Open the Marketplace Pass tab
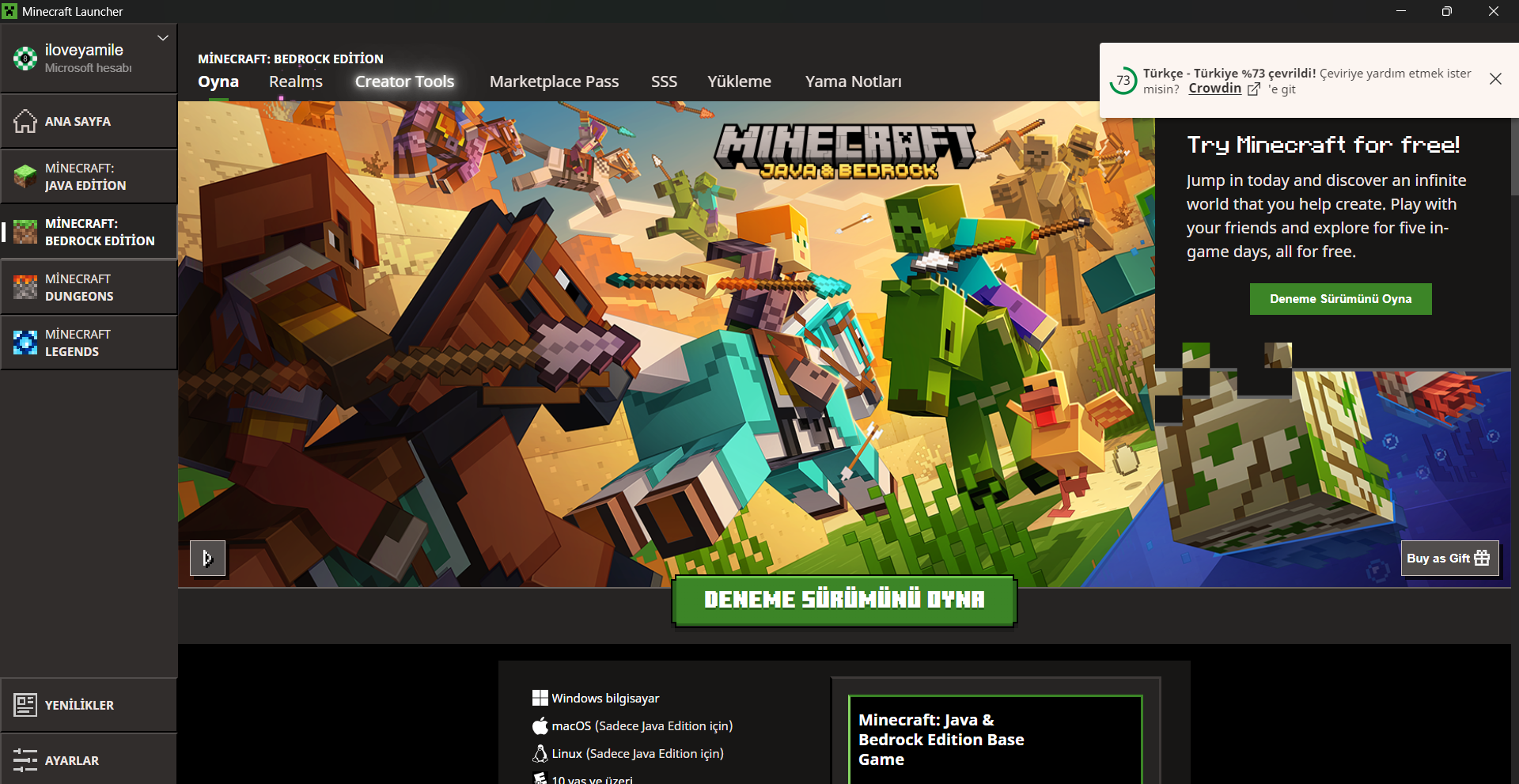 coord(554,81)
